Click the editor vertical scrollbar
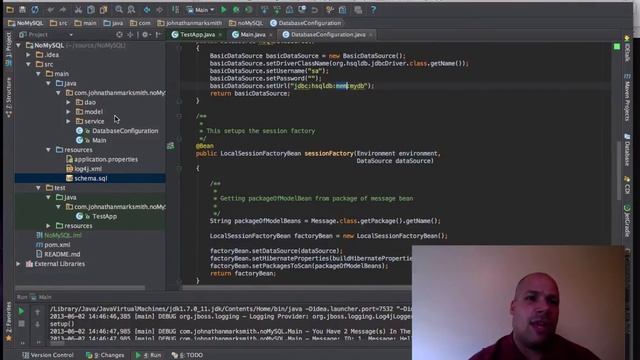Screen dimensions: 640x360 point(619,171)
